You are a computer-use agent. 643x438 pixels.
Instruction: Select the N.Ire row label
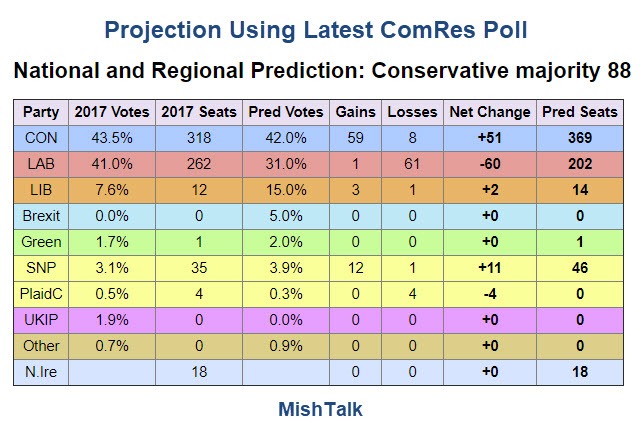pyautogui.click(x=40, y=372)
